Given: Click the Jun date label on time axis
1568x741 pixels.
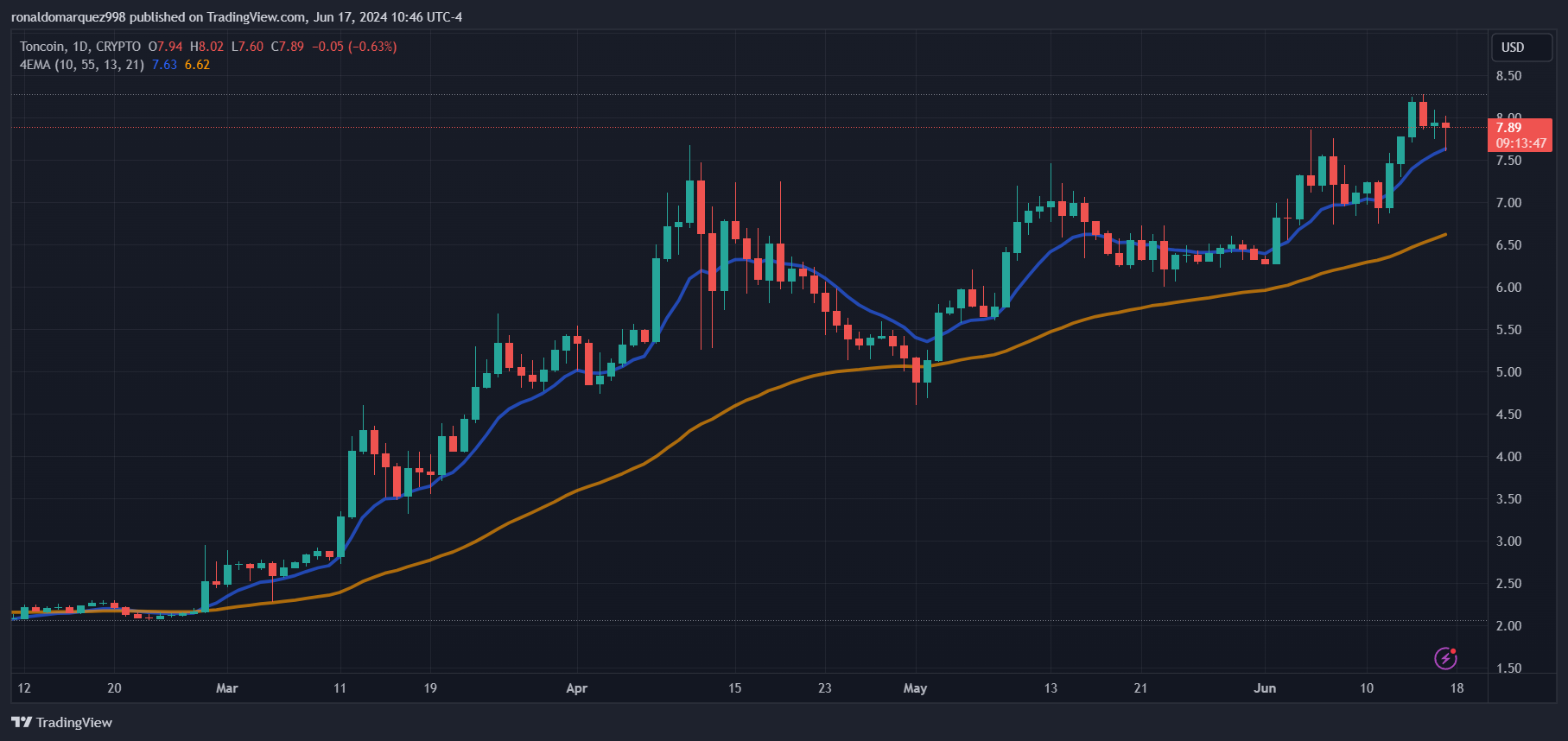Looking at the screenshot, I should tap(1265, 688).
